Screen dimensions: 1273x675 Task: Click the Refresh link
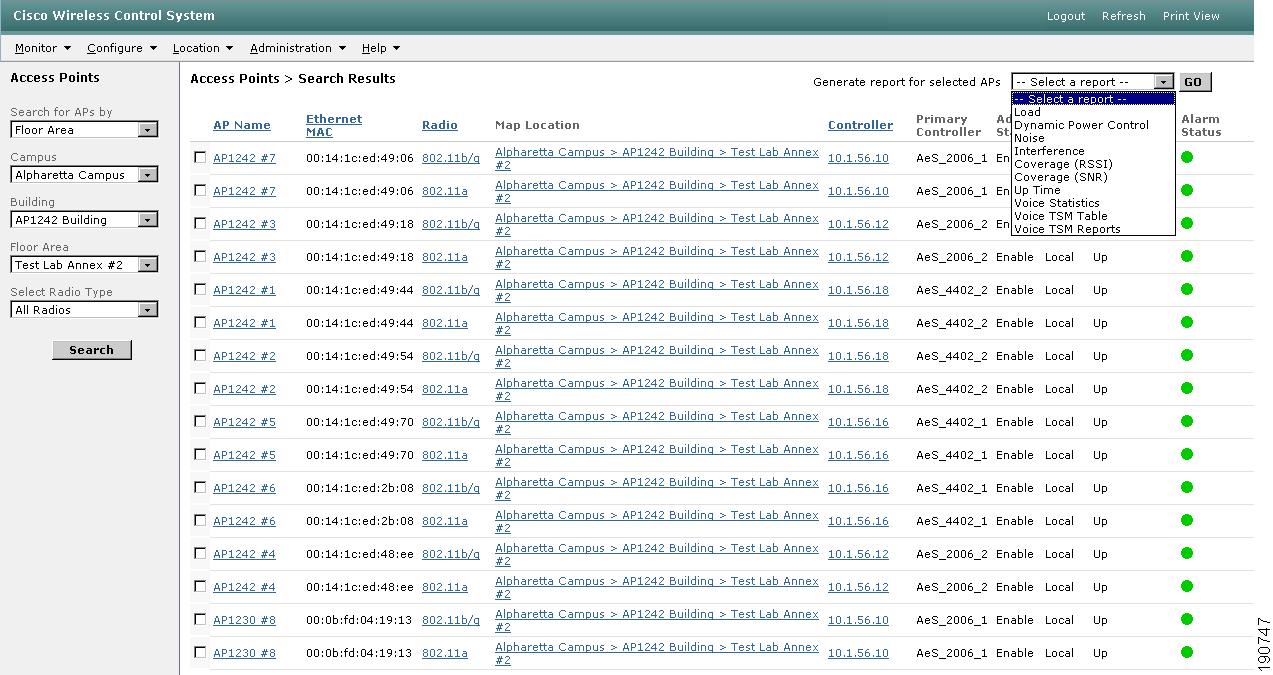(1124, 16)
